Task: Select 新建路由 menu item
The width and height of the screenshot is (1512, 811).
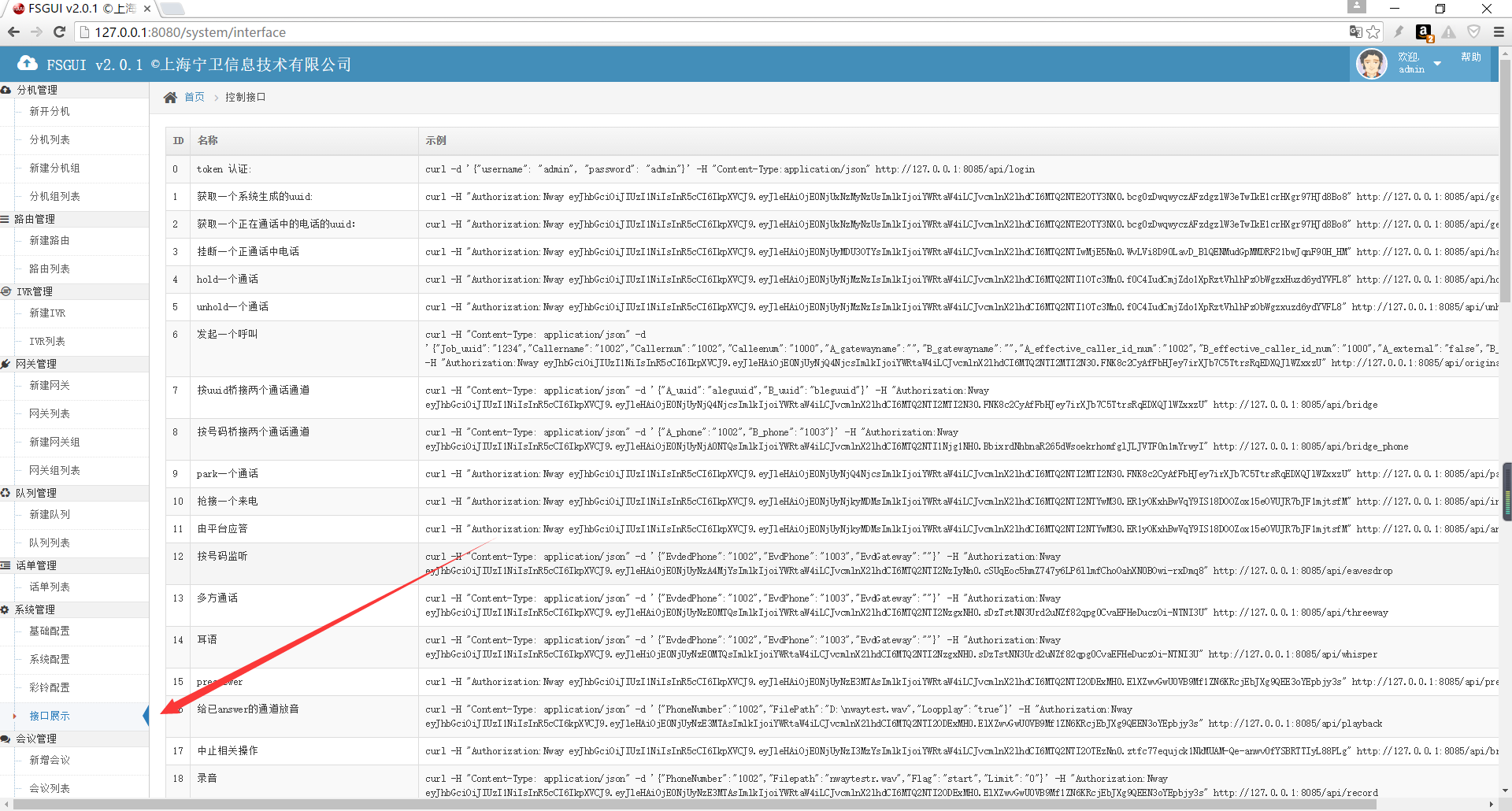Action: (x=50, y=241)
